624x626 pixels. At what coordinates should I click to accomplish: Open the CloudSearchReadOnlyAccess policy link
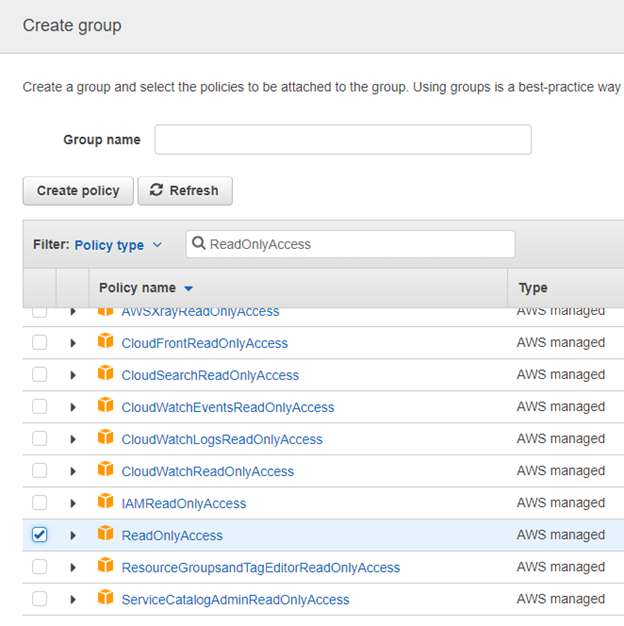pos(210,375)
